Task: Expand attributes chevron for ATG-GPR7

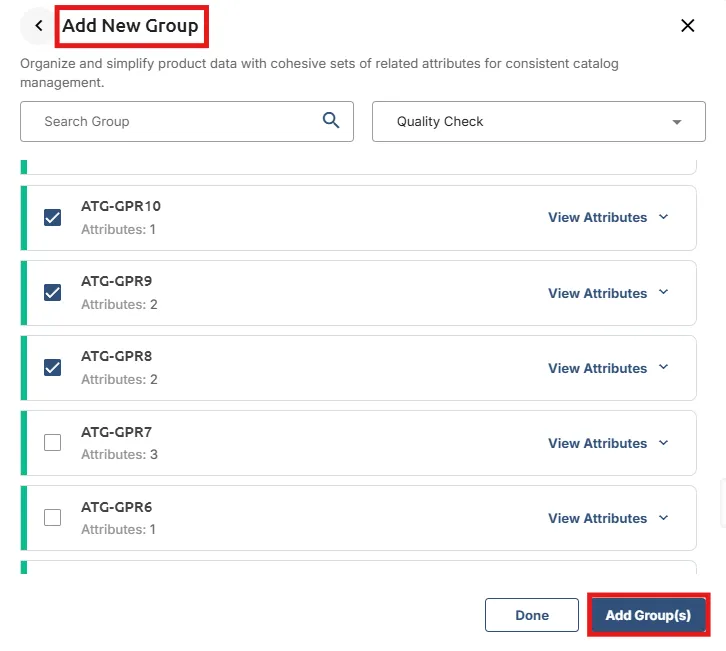Action: click(x=663, y=443)
